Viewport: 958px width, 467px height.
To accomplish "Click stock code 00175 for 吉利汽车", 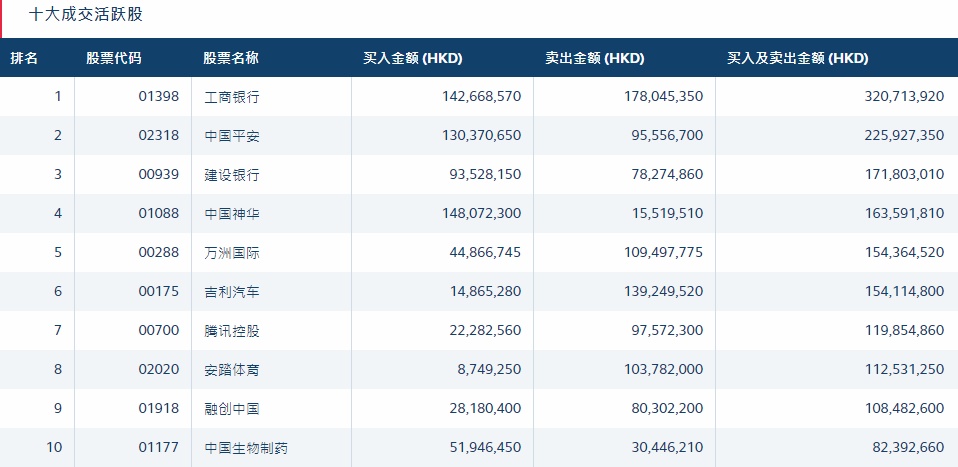I will [159, 291].
